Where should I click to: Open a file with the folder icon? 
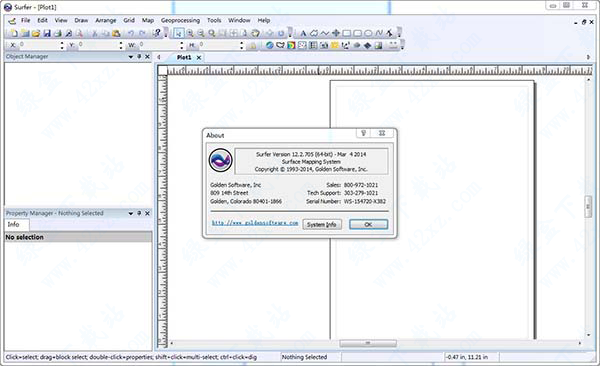[36, 33]
